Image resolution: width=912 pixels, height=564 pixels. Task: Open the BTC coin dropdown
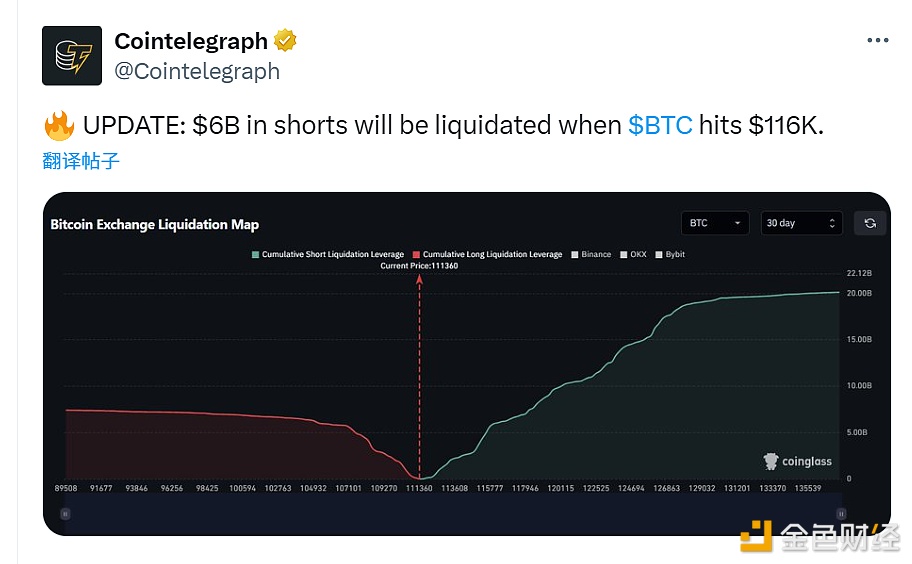point(714,223)
